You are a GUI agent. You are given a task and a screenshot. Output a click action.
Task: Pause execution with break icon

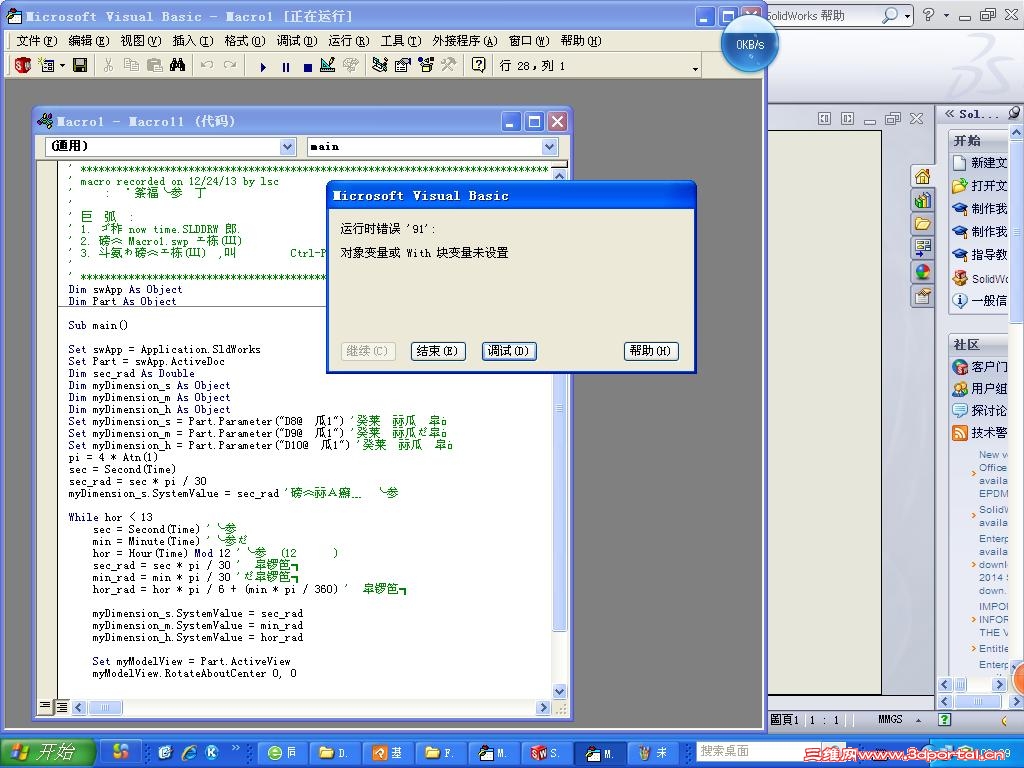pyautogui.click(x=285, y=67)
